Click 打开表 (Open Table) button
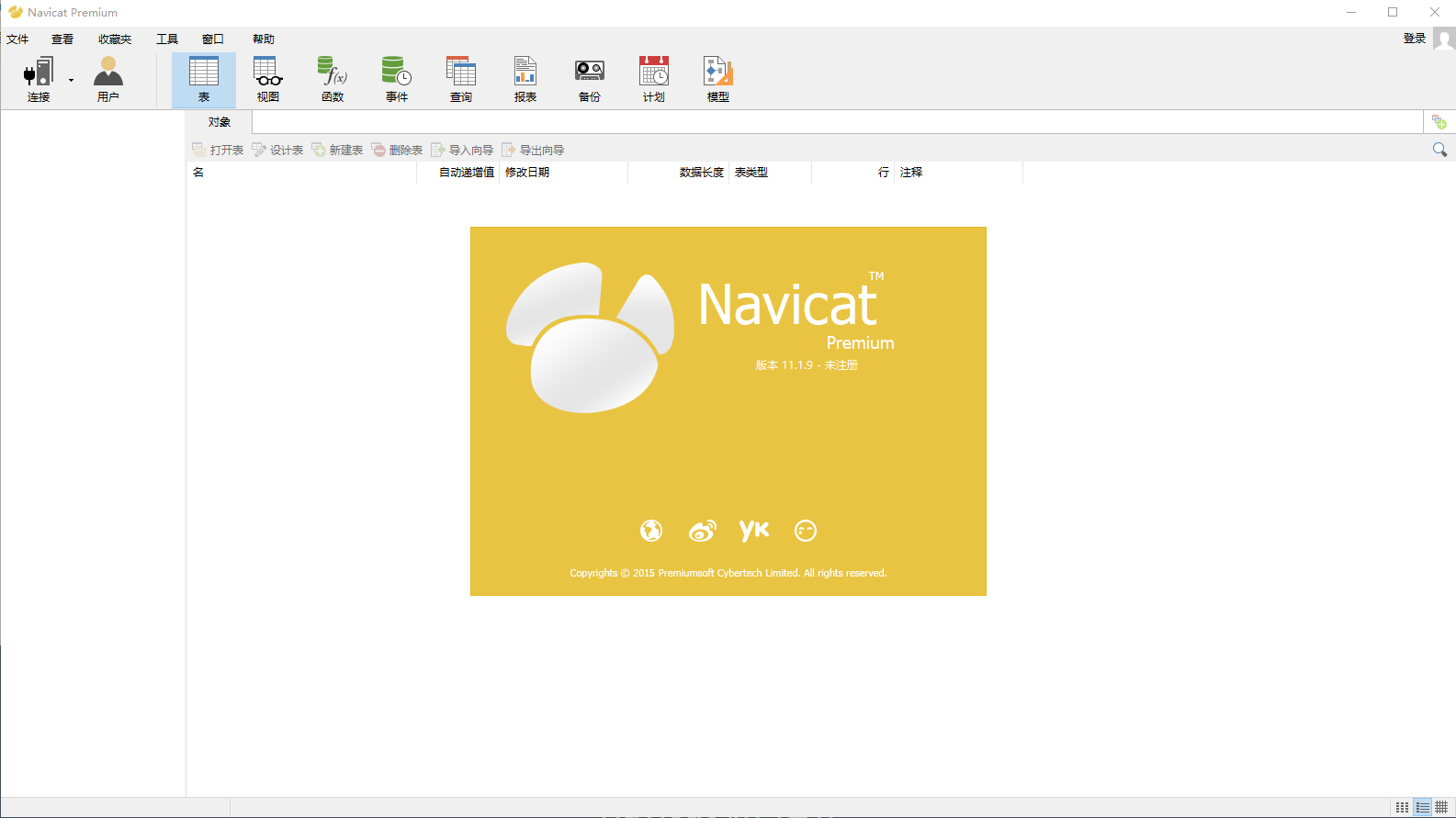Screen dimensions: 1456x818 [x=218, y=150]
